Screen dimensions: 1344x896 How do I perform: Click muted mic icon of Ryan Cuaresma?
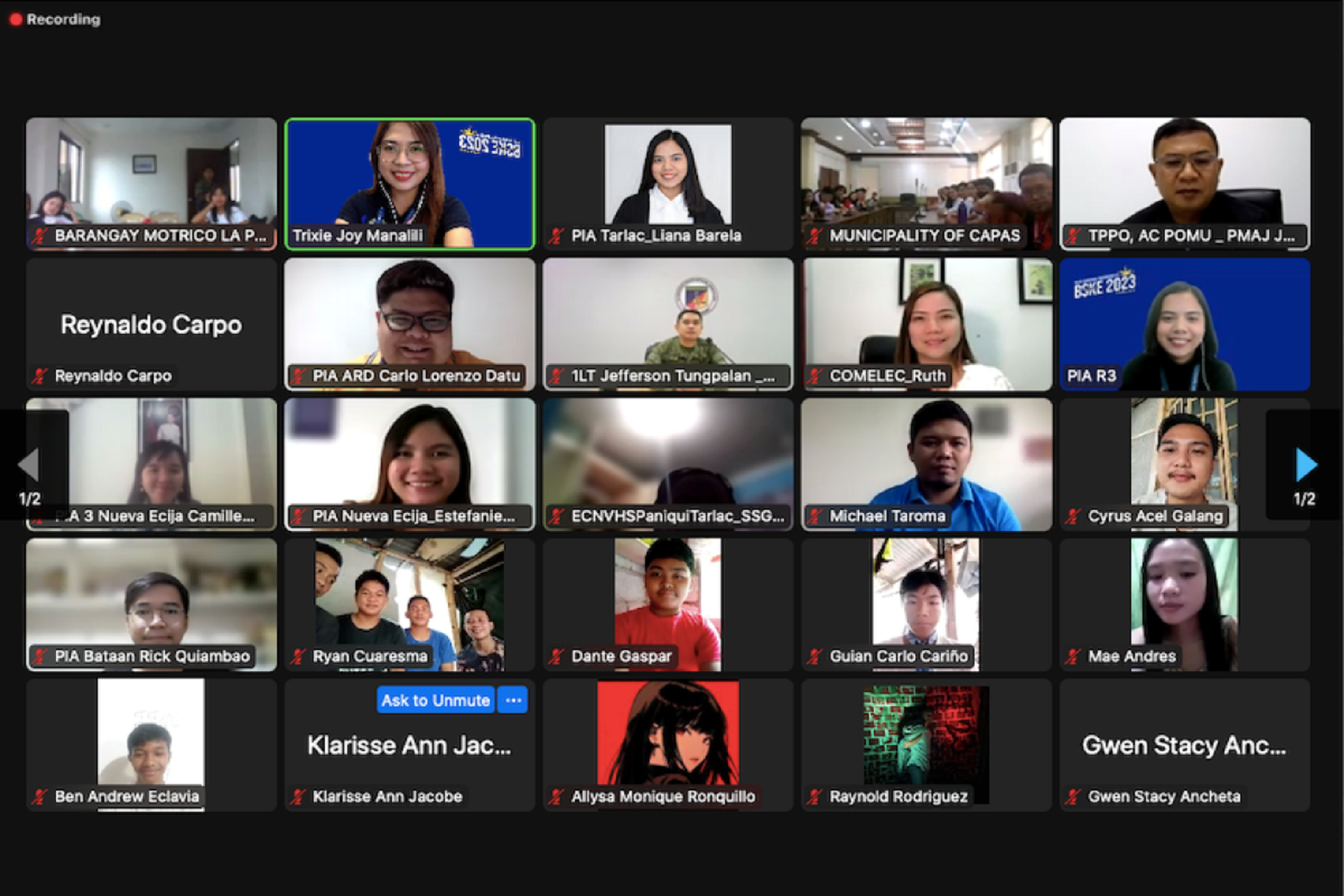point(298,657)
